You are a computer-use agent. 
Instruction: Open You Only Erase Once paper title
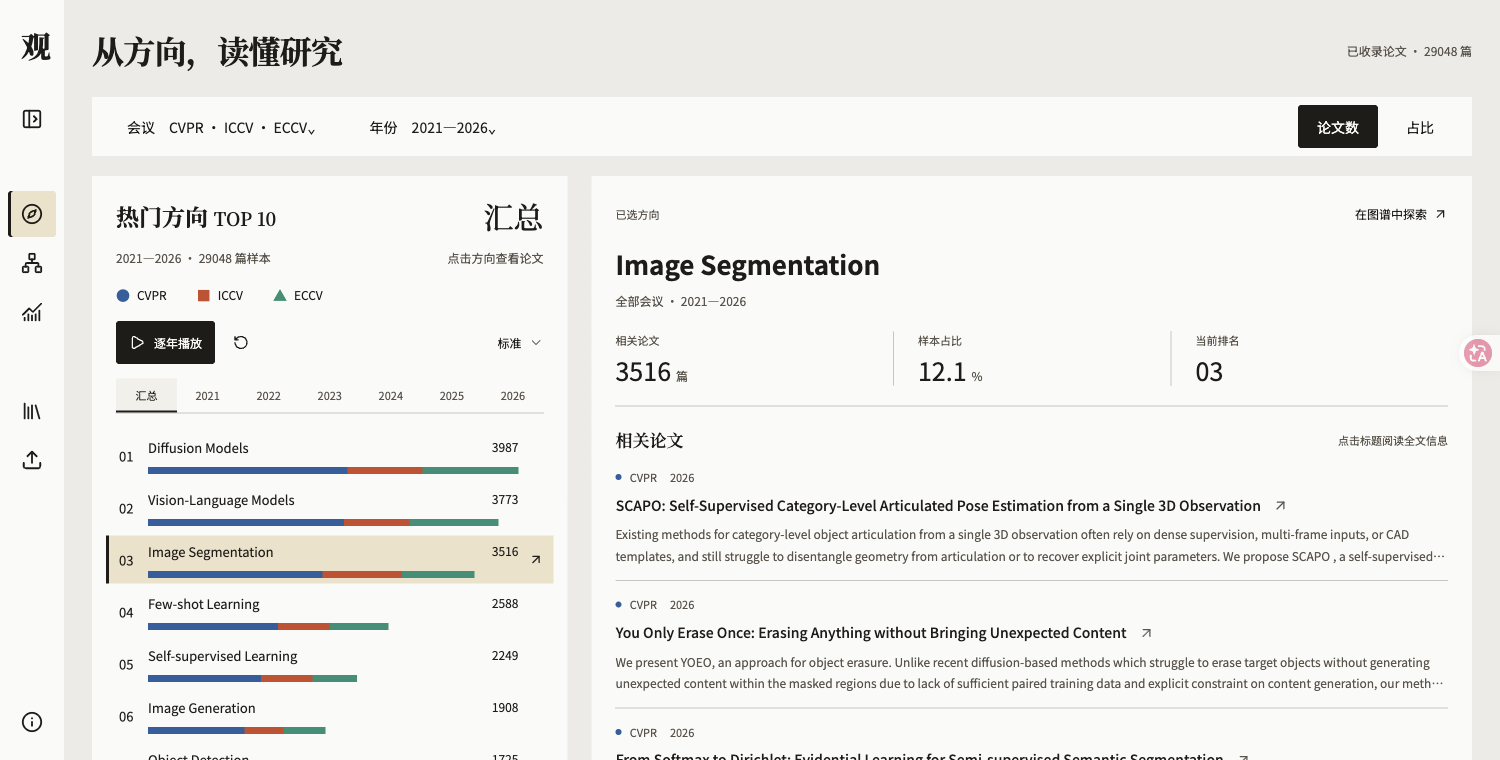point(871,633)
